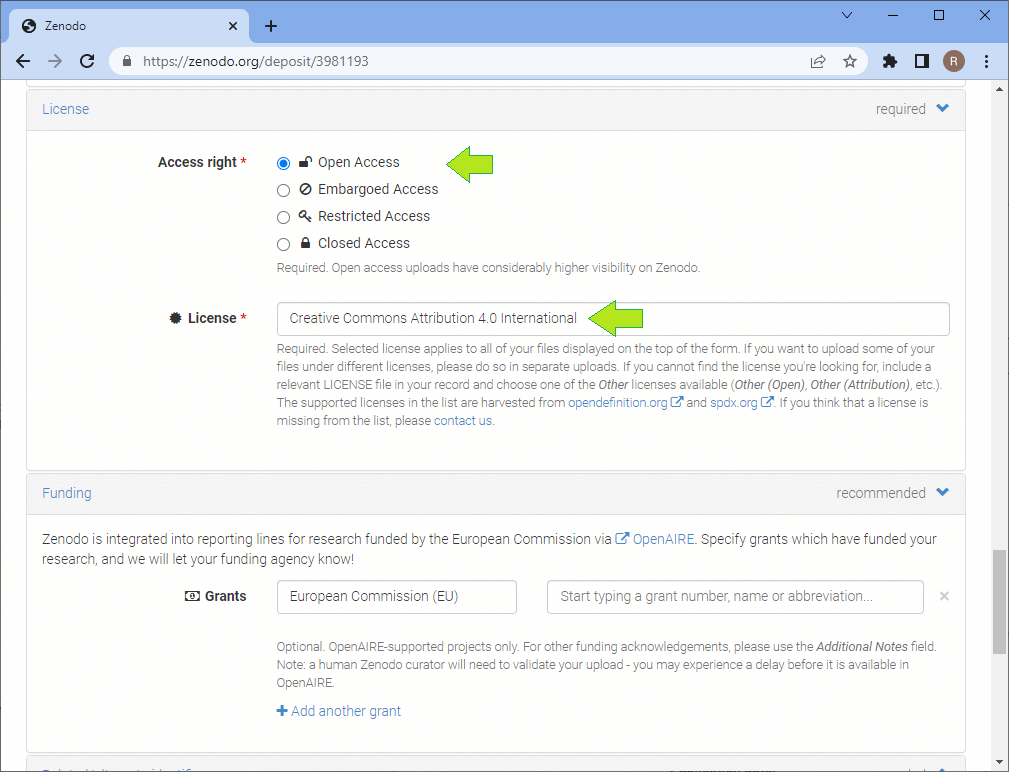Pick the Closed Access option
The height and width of the screenshot is (772, 1009).
click(x=284, y=244)
